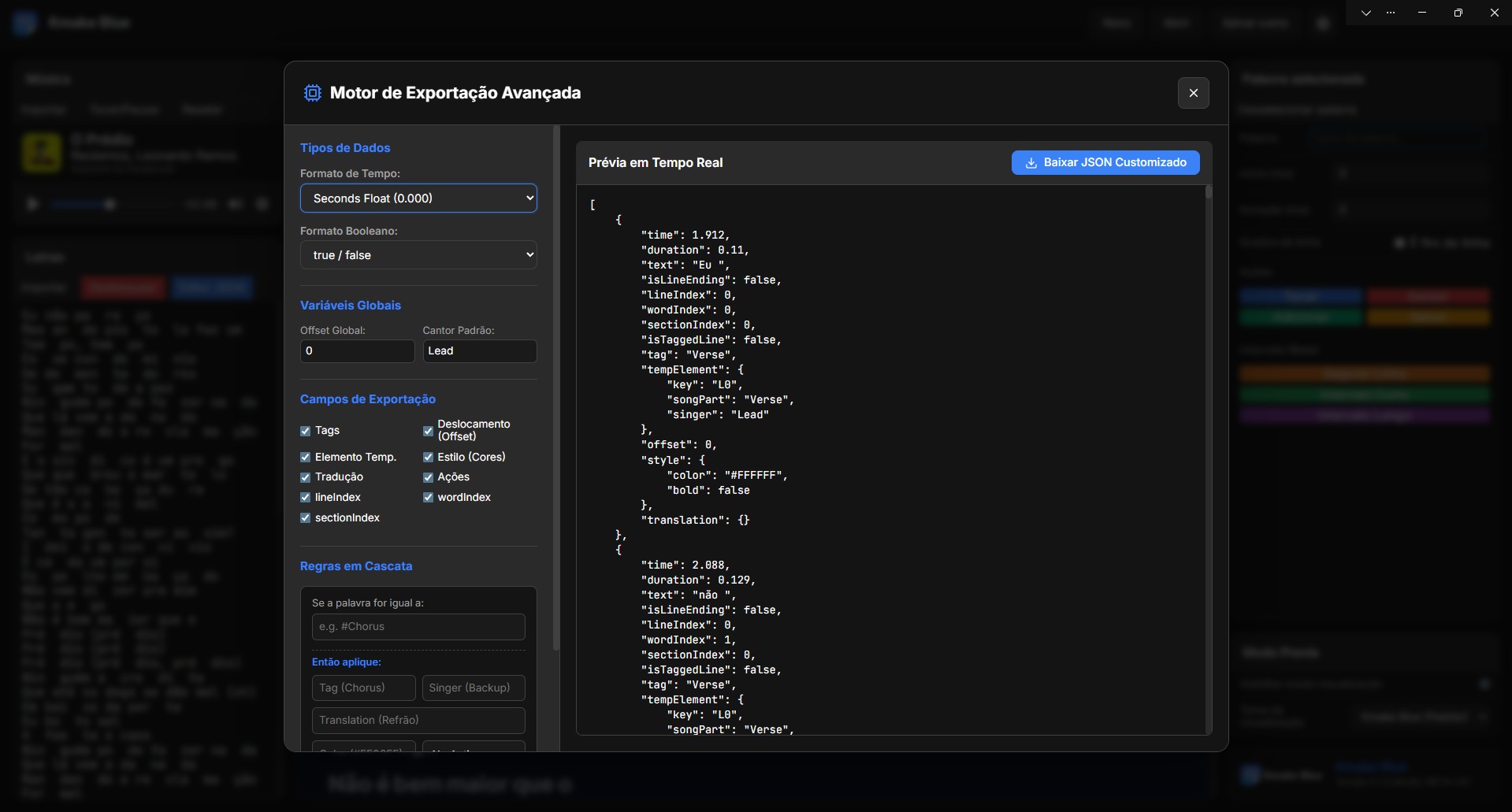This screenshot has height=812, width=1512.
Task: Toggle the Estilo (Cores) checkbox
Action: click(x=428, y=457)
